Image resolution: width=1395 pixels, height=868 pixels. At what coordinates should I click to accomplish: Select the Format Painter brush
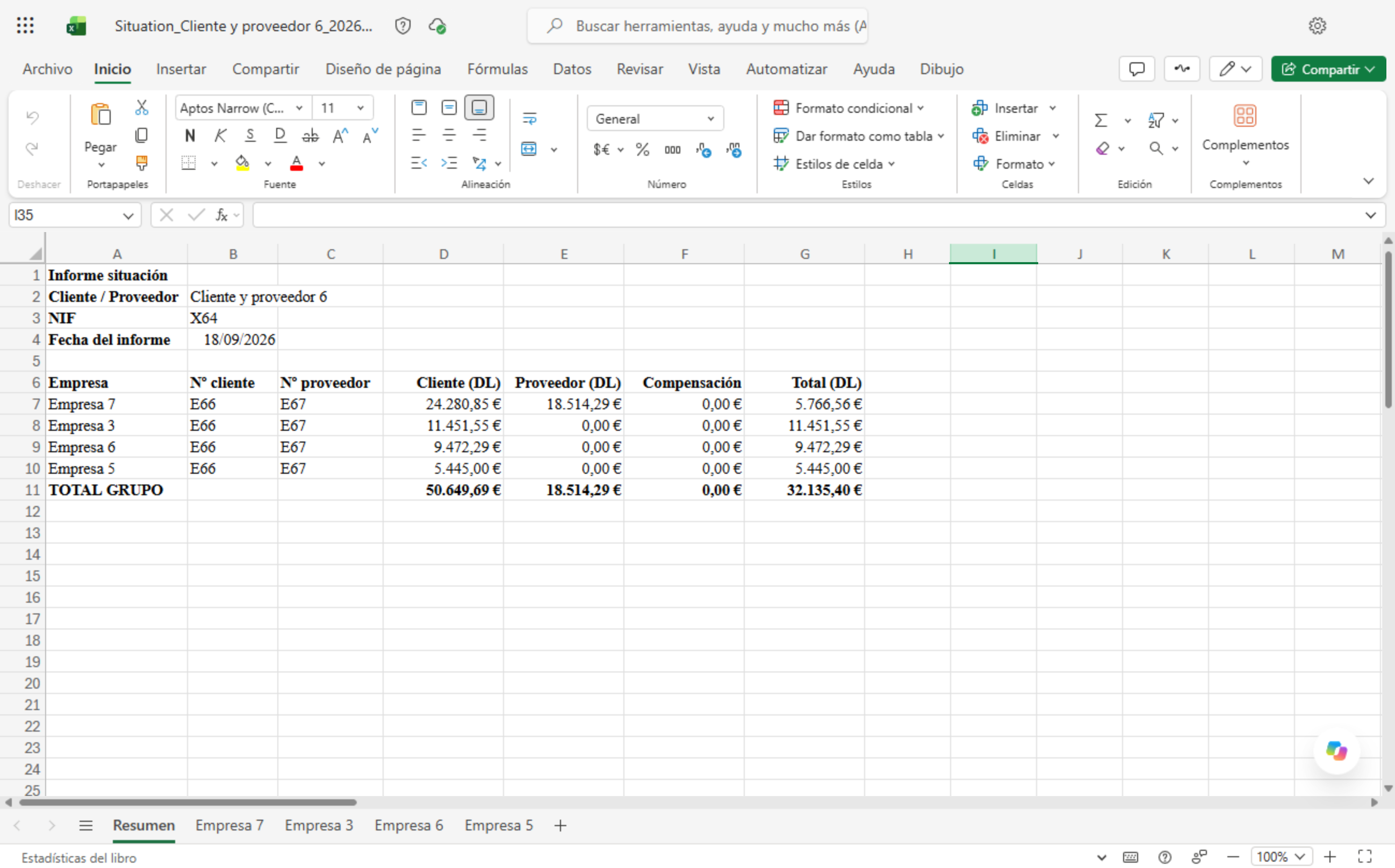[x=141, y=163]
